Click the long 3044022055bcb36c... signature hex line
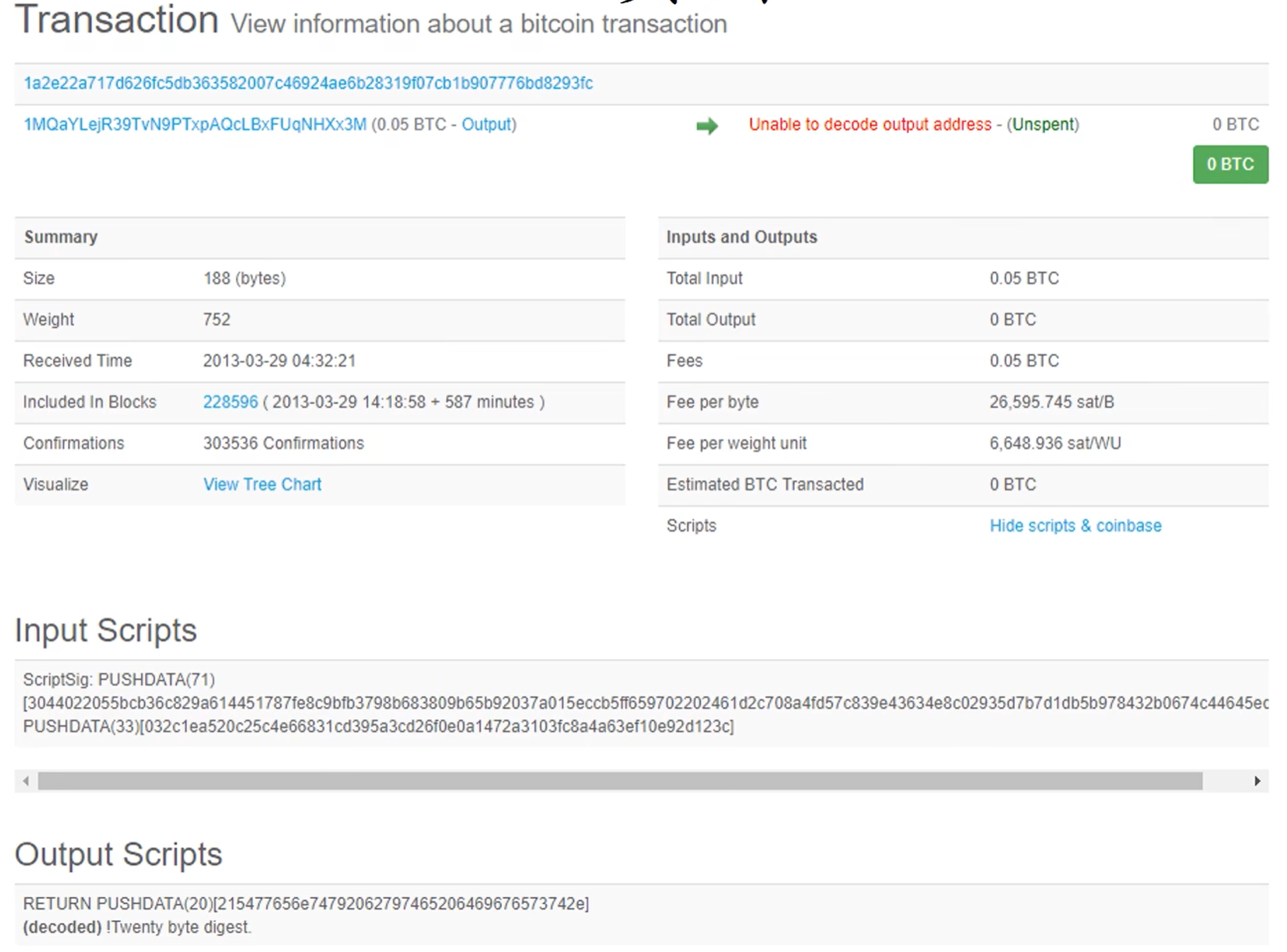This screenshot has height=952, width=1287. [646, 703]
